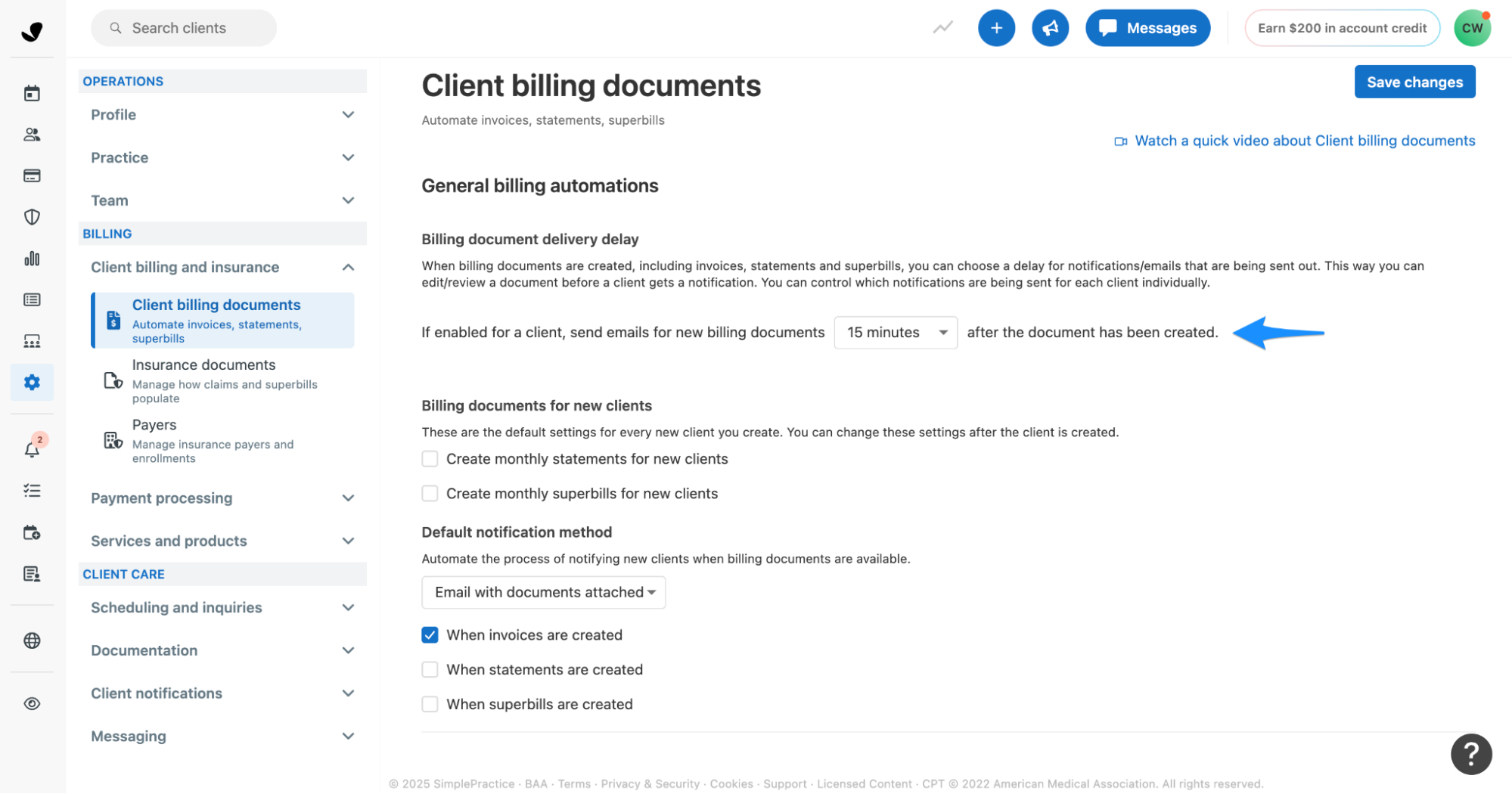Open the Terms footer link
The width and height of the screenshot is (1512, 794).
tap(574, 784)
